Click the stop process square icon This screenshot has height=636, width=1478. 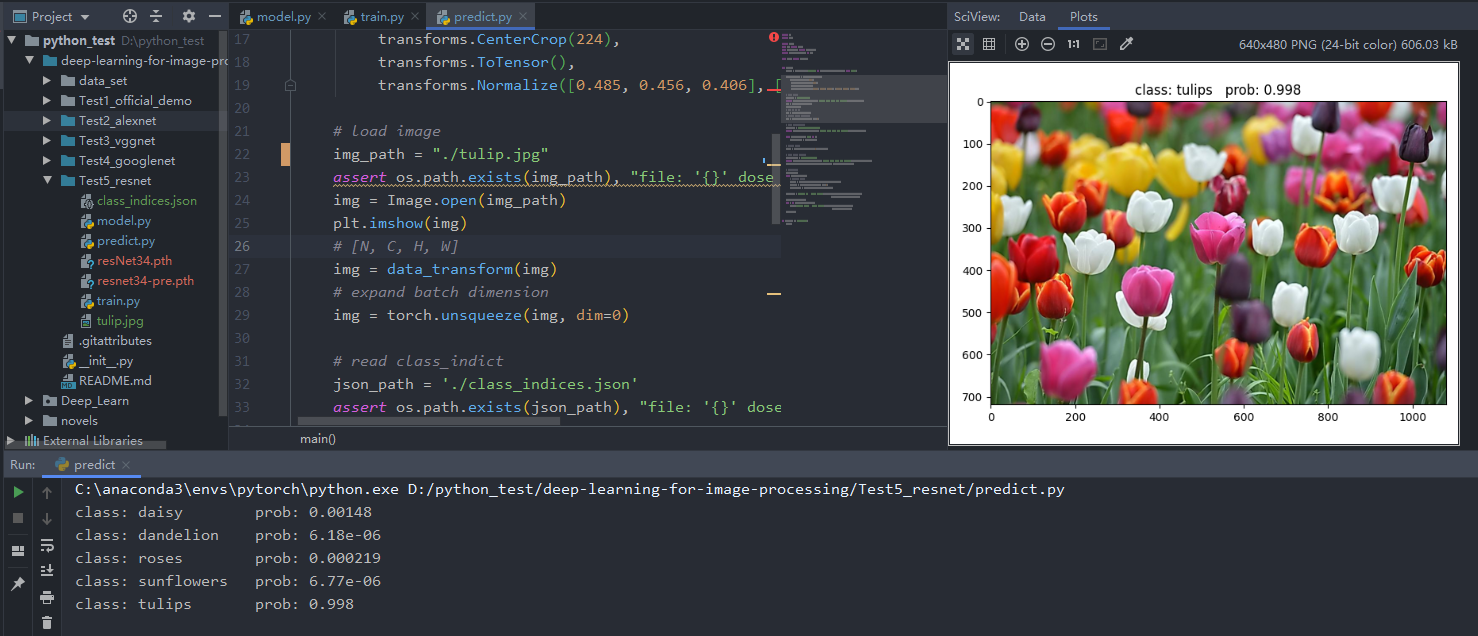(x=18, y=518)
